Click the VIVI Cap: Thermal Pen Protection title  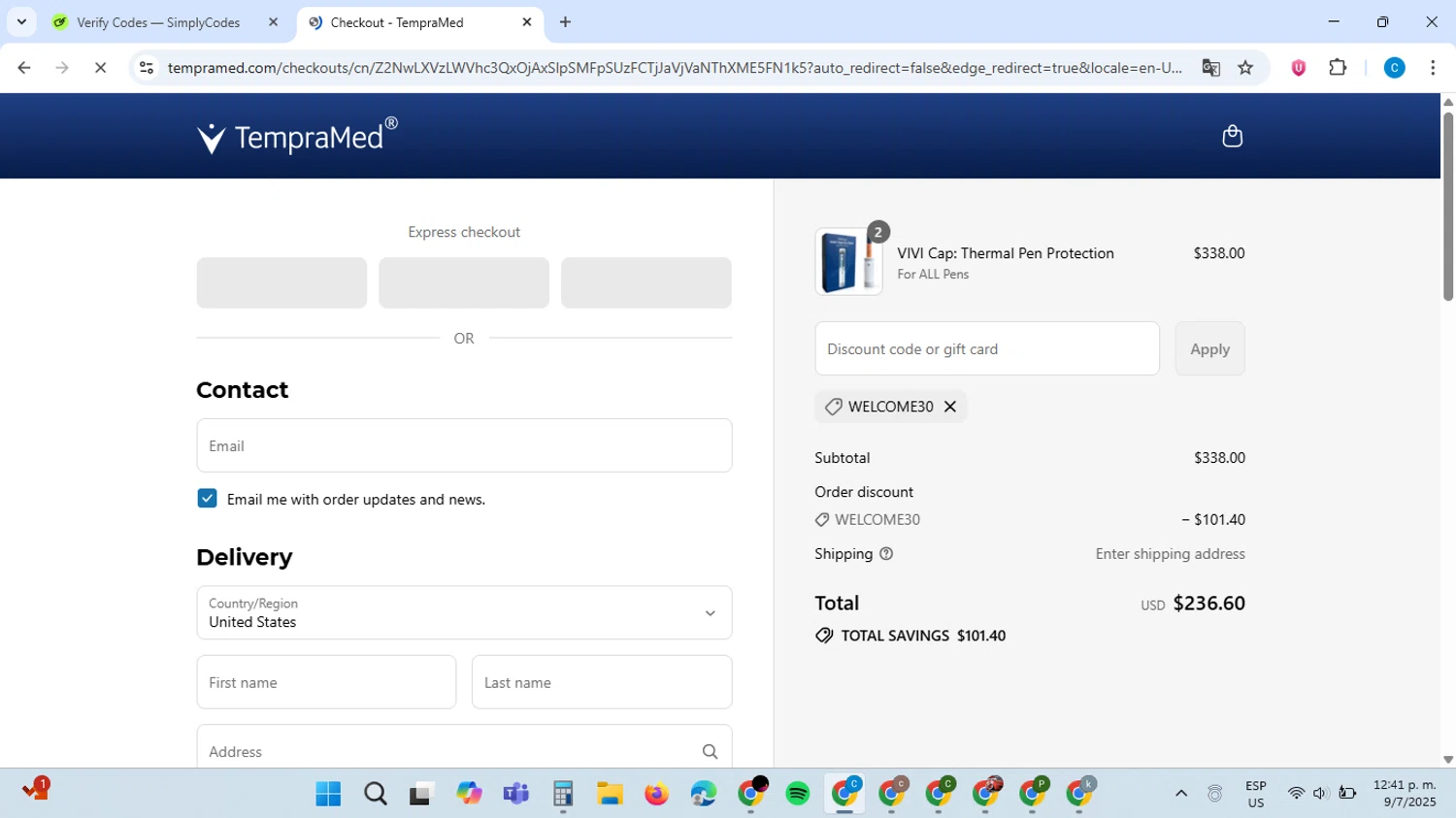pos(1006,253)
